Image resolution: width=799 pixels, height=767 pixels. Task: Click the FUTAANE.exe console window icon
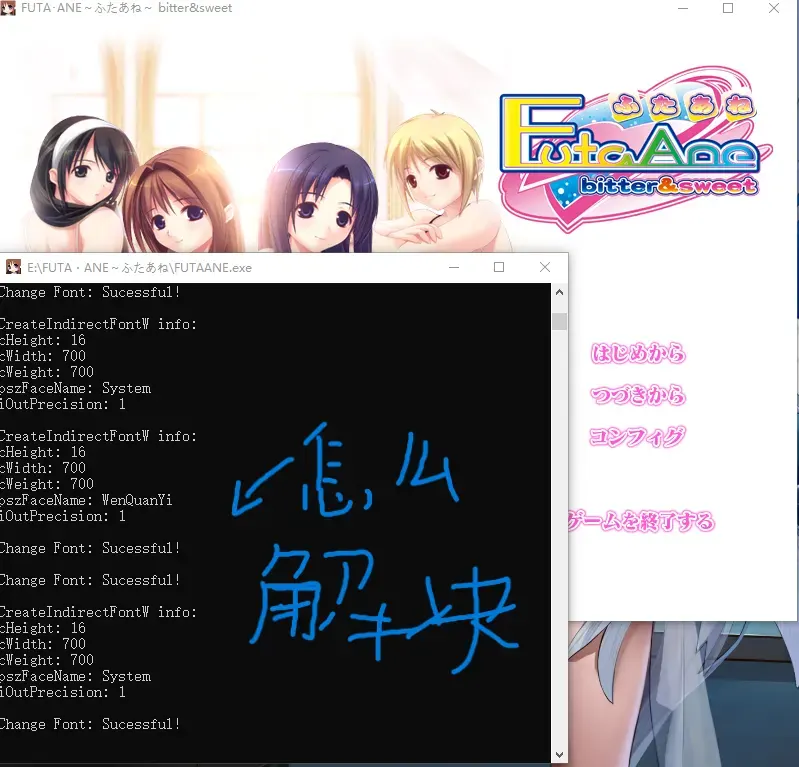13,267
